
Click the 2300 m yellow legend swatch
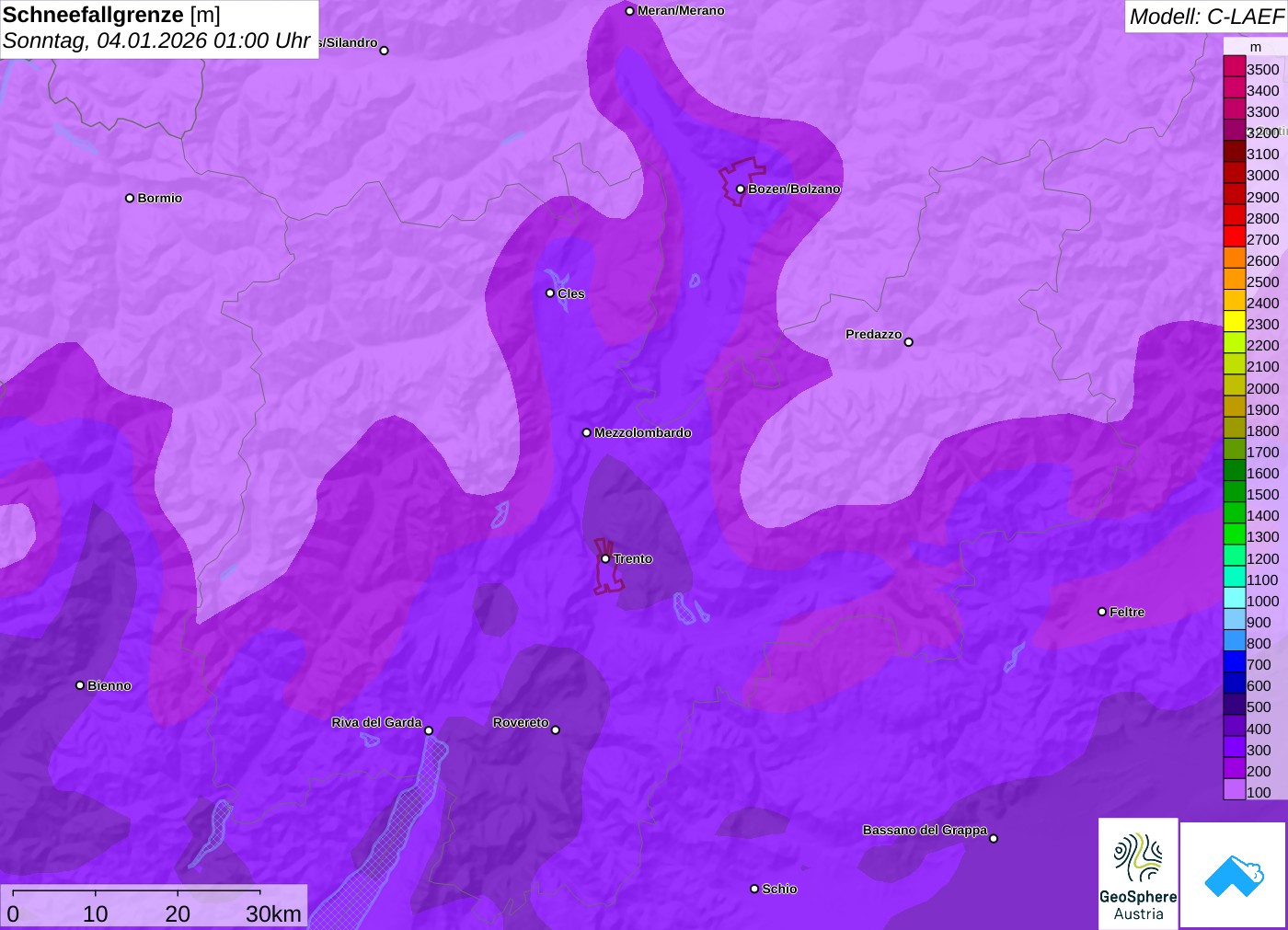tap(1234, 321)
